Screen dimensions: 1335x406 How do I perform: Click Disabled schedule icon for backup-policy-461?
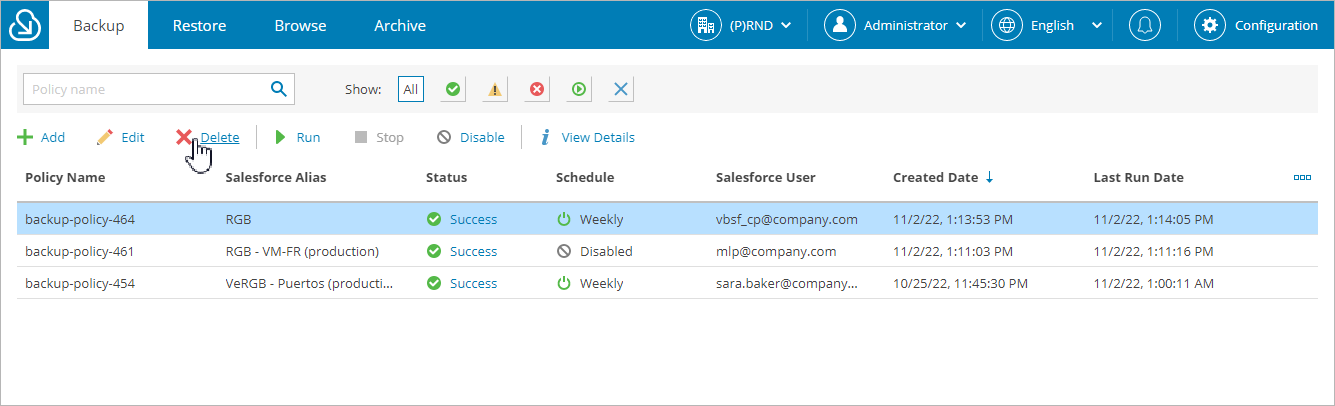point(564,251)
